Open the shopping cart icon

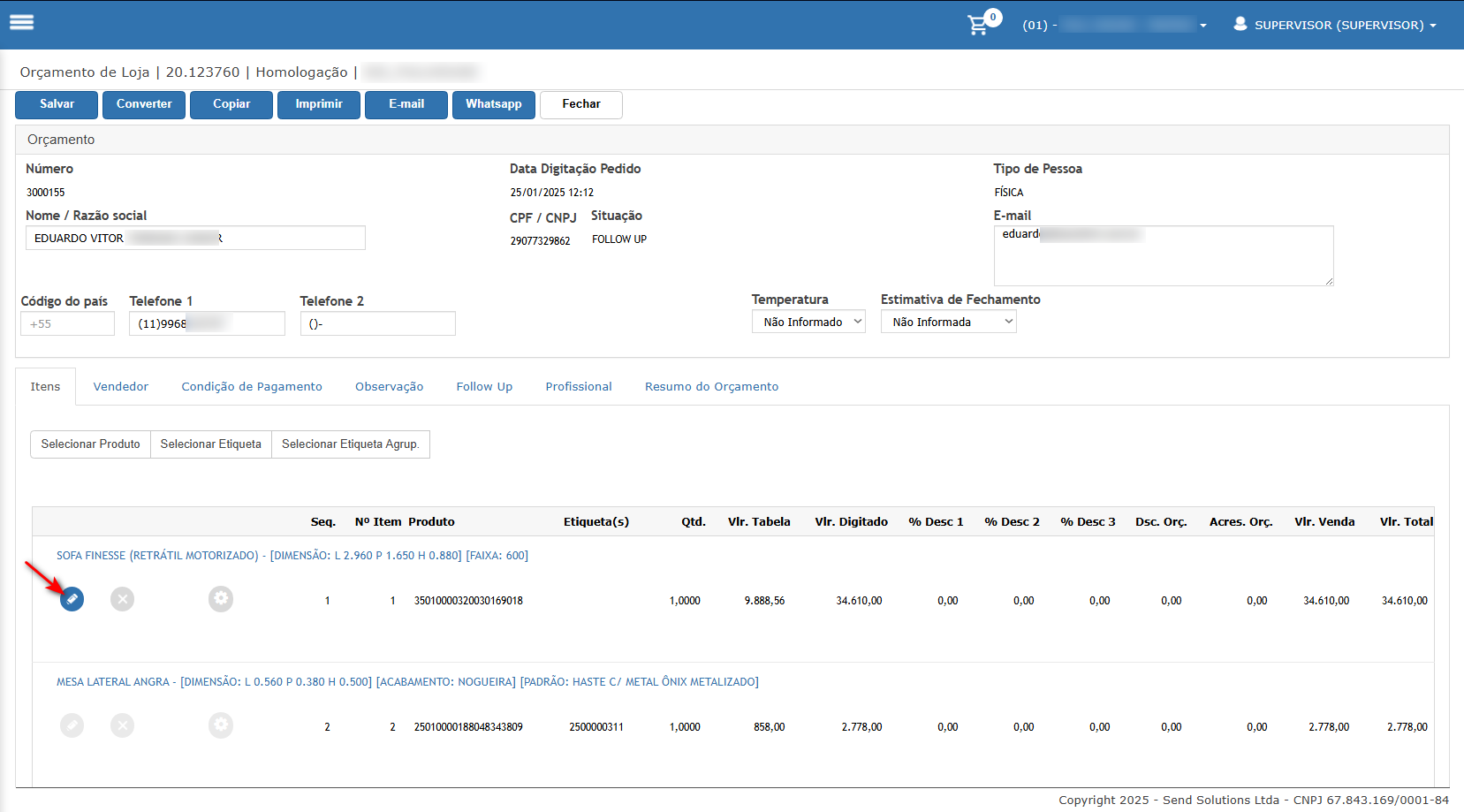coord(978,25)
